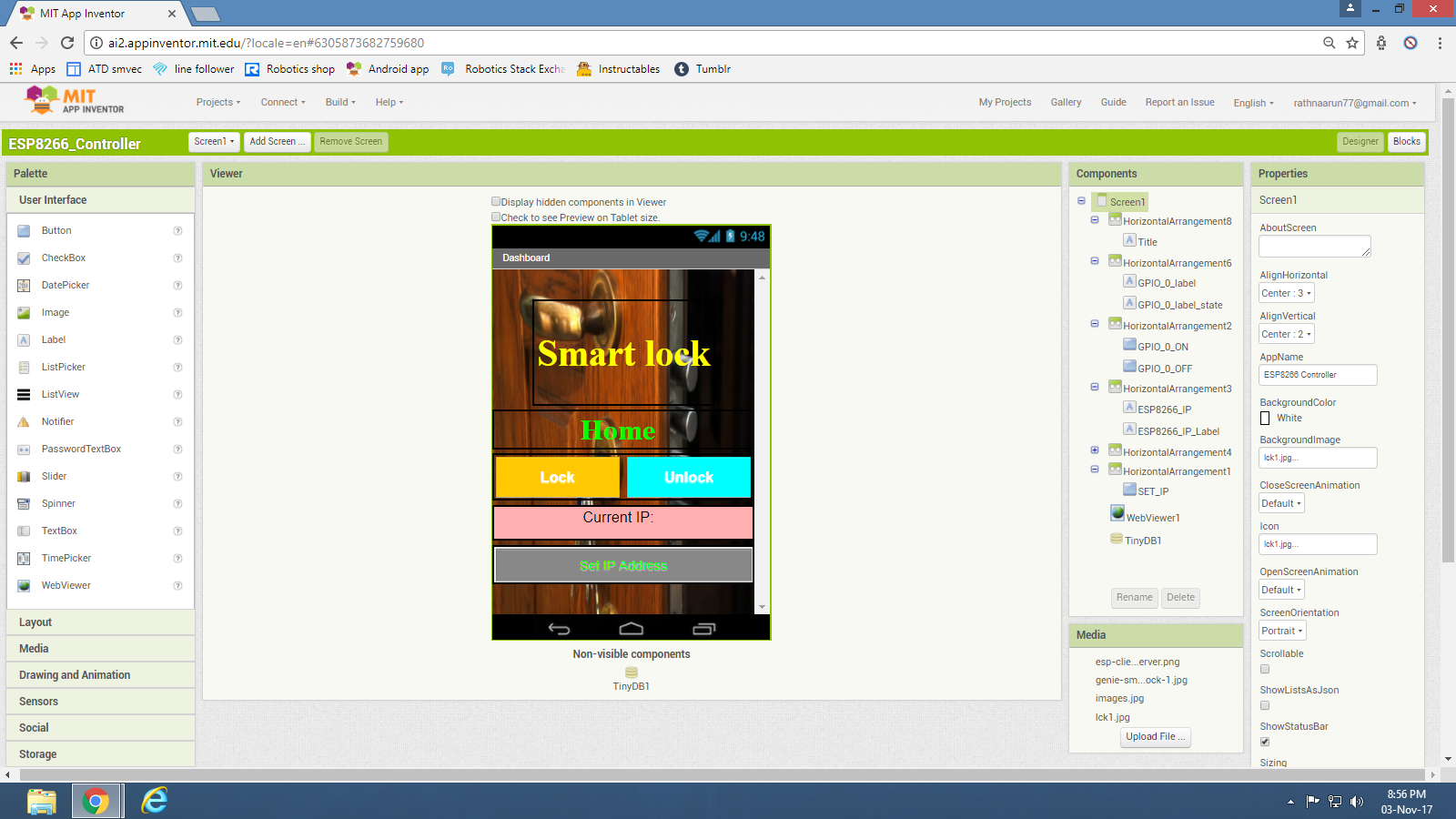This screenshot has width=1456, height=819.
Task: Choose the WebViewer palette icon
Action: (x=24, y=586)
